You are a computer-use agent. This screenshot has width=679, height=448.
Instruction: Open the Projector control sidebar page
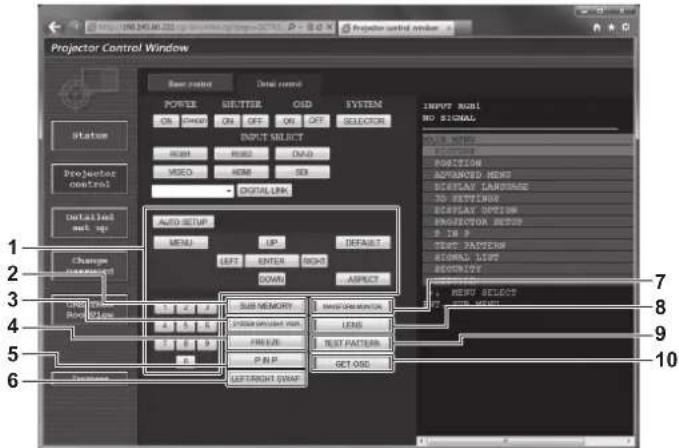[90, 178]
